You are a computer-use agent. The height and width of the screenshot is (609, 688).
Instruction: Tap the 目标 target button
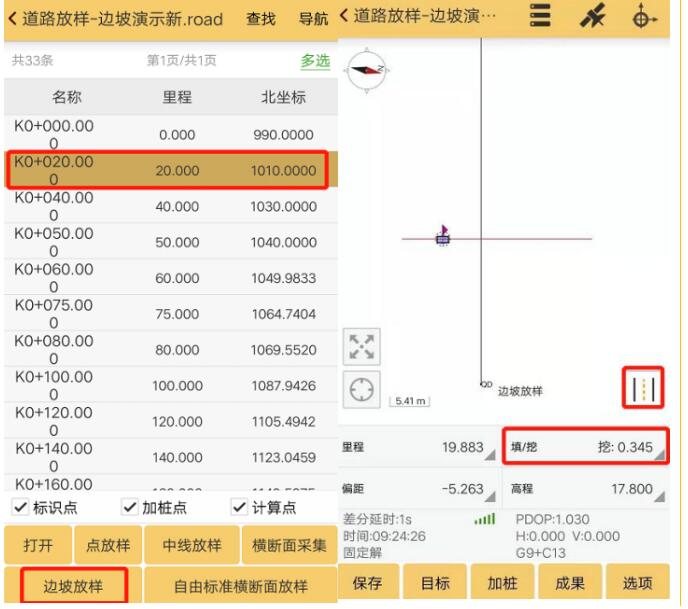(x=435, y=583)
